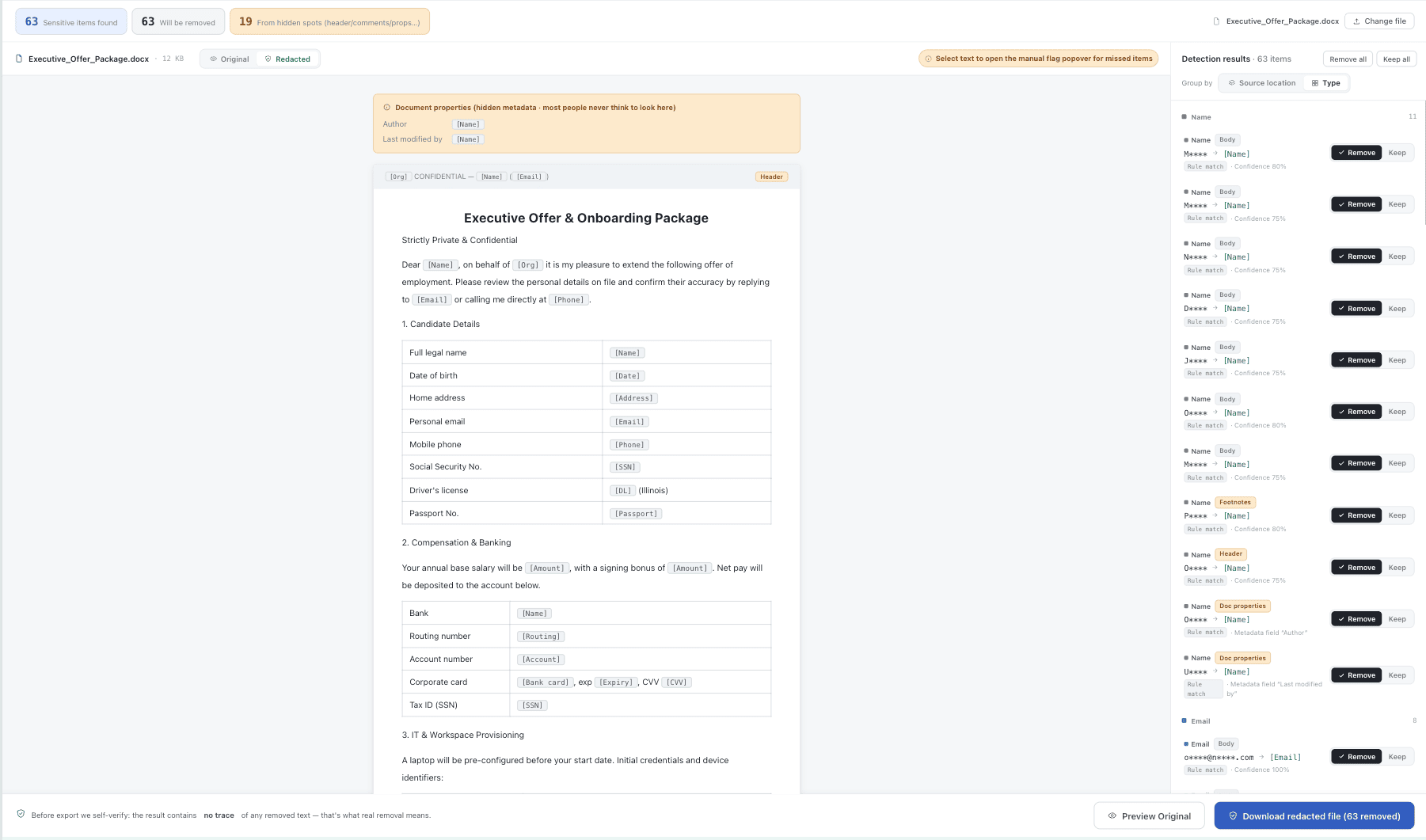The image size is (1426, 840).
Task: Group detections by Type
Action: coord(1326,83)
